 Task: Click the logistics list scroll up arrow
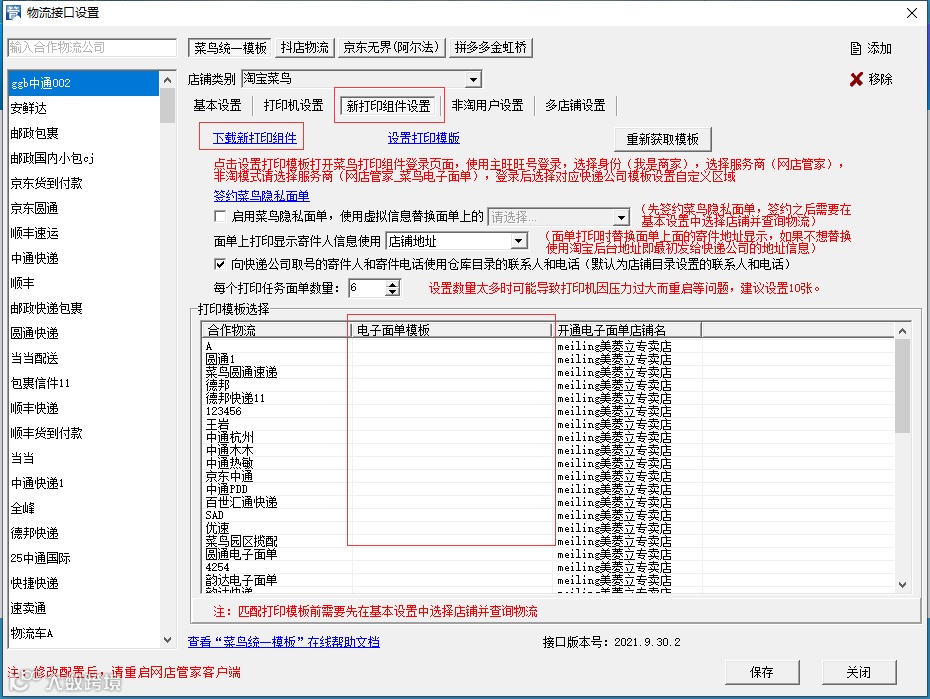167,80
